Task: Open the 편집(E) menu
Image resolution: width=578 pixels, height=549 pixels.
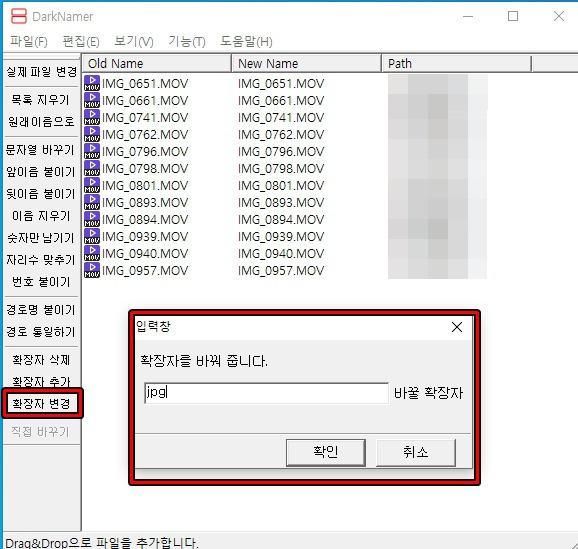Action: [x=81, y=41]
